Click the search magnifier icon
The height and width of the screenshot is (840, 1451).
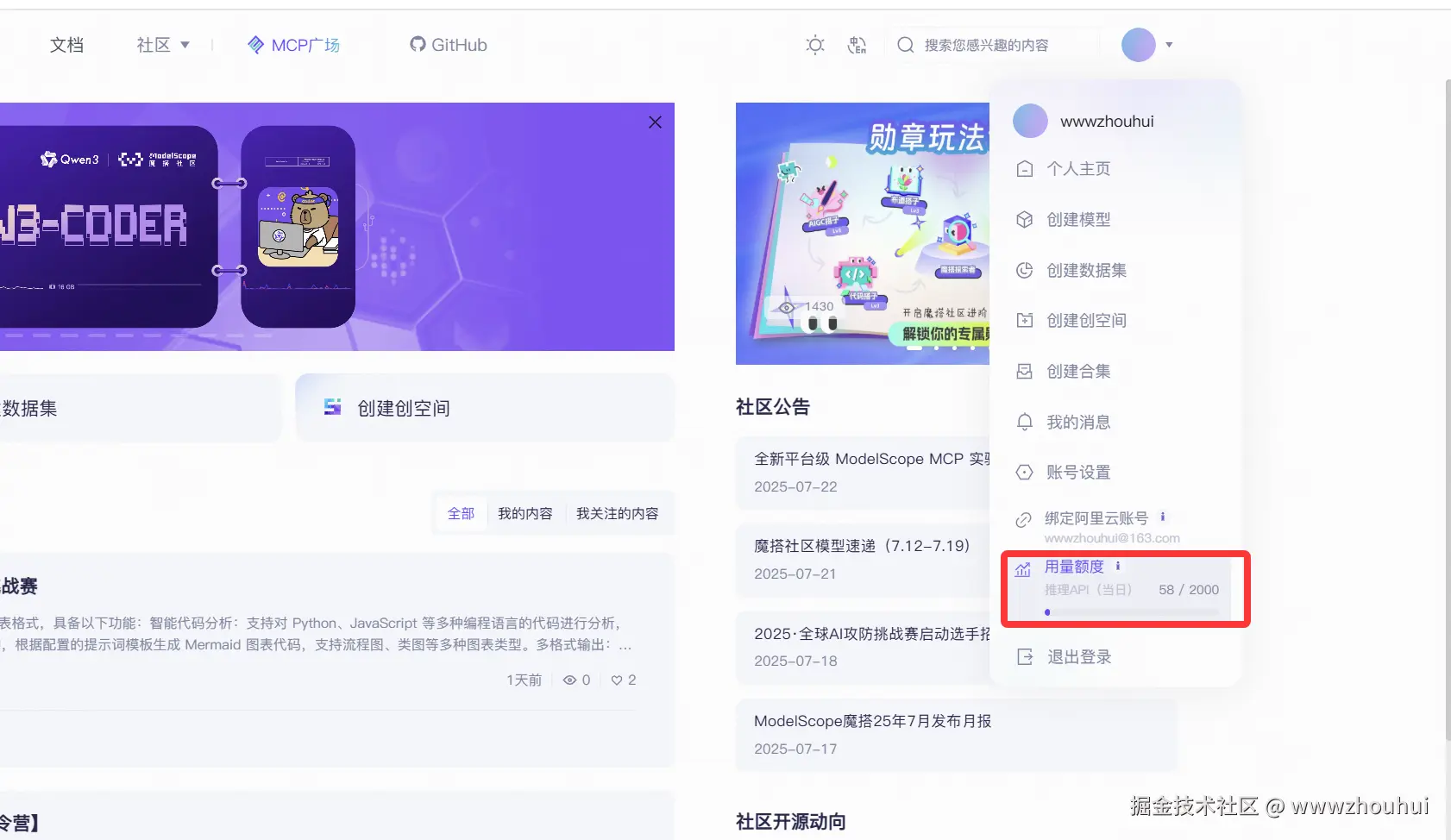[x=905, y=45]
